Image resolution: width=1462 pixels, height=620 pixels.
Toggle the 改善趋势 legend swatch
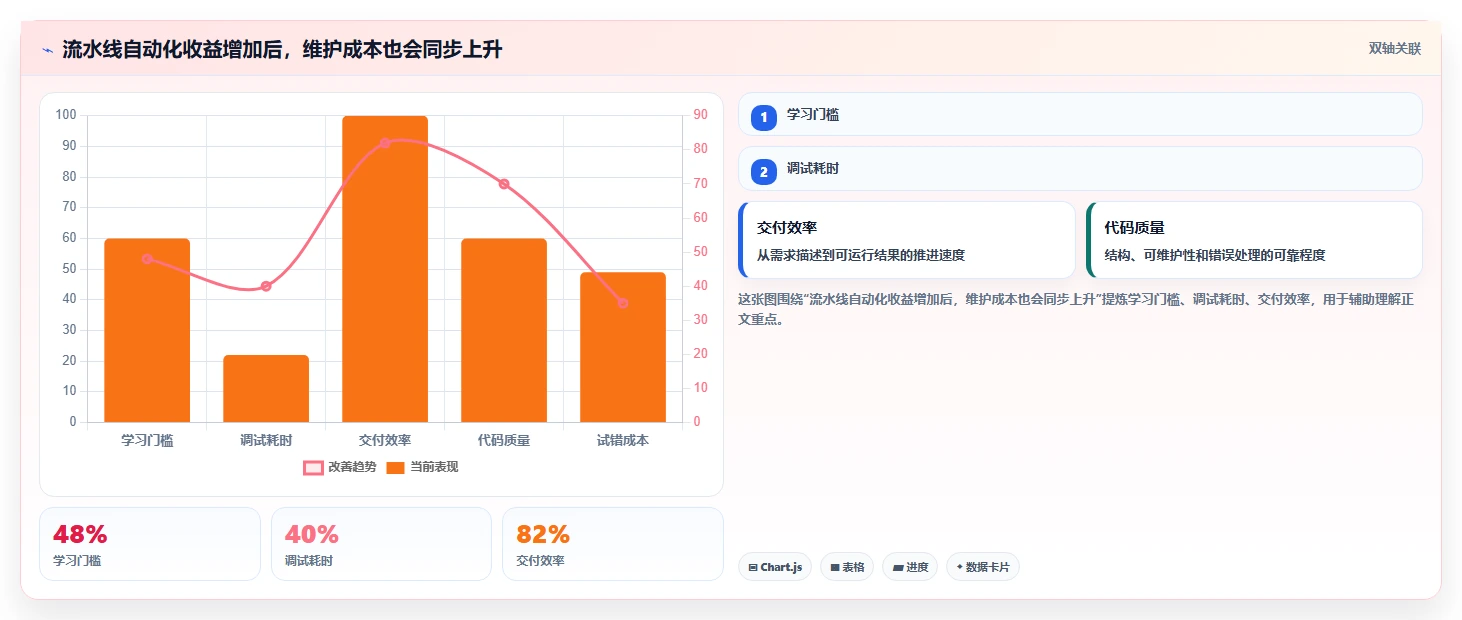coord(313,467)
